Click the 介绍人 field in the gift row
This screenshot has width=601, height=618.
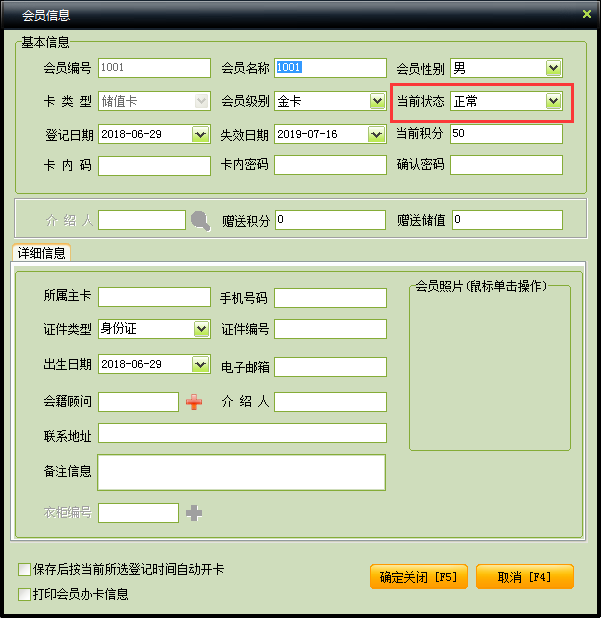[142, 220]
